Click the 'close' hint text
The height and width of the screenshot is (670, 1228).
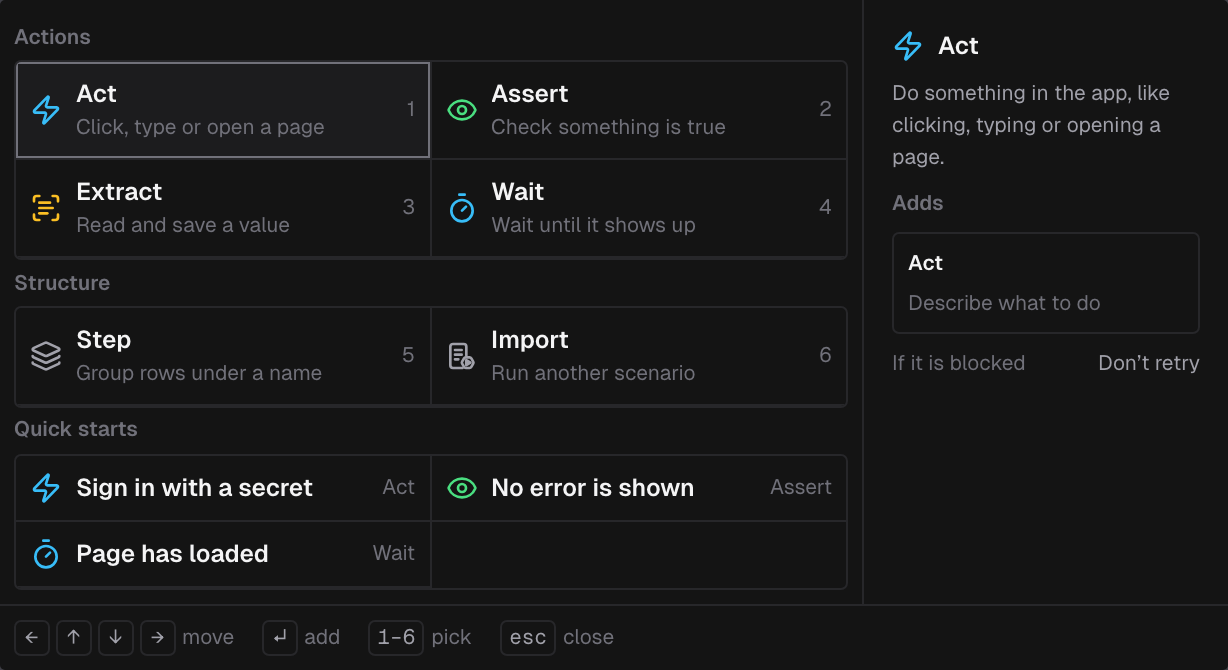(588, 637)
